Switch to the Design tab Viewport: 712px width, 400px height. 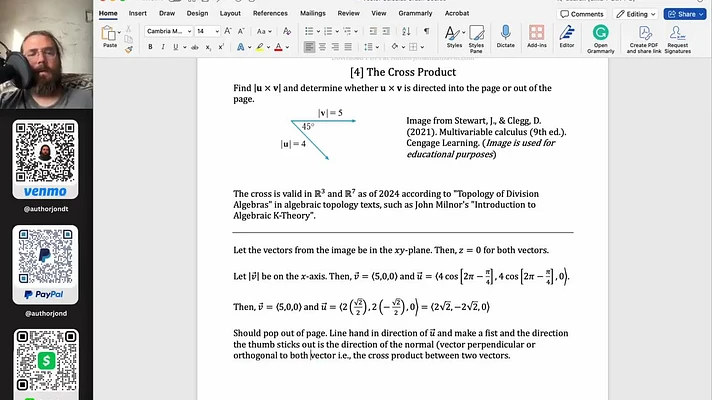click(x=197, y=13)
